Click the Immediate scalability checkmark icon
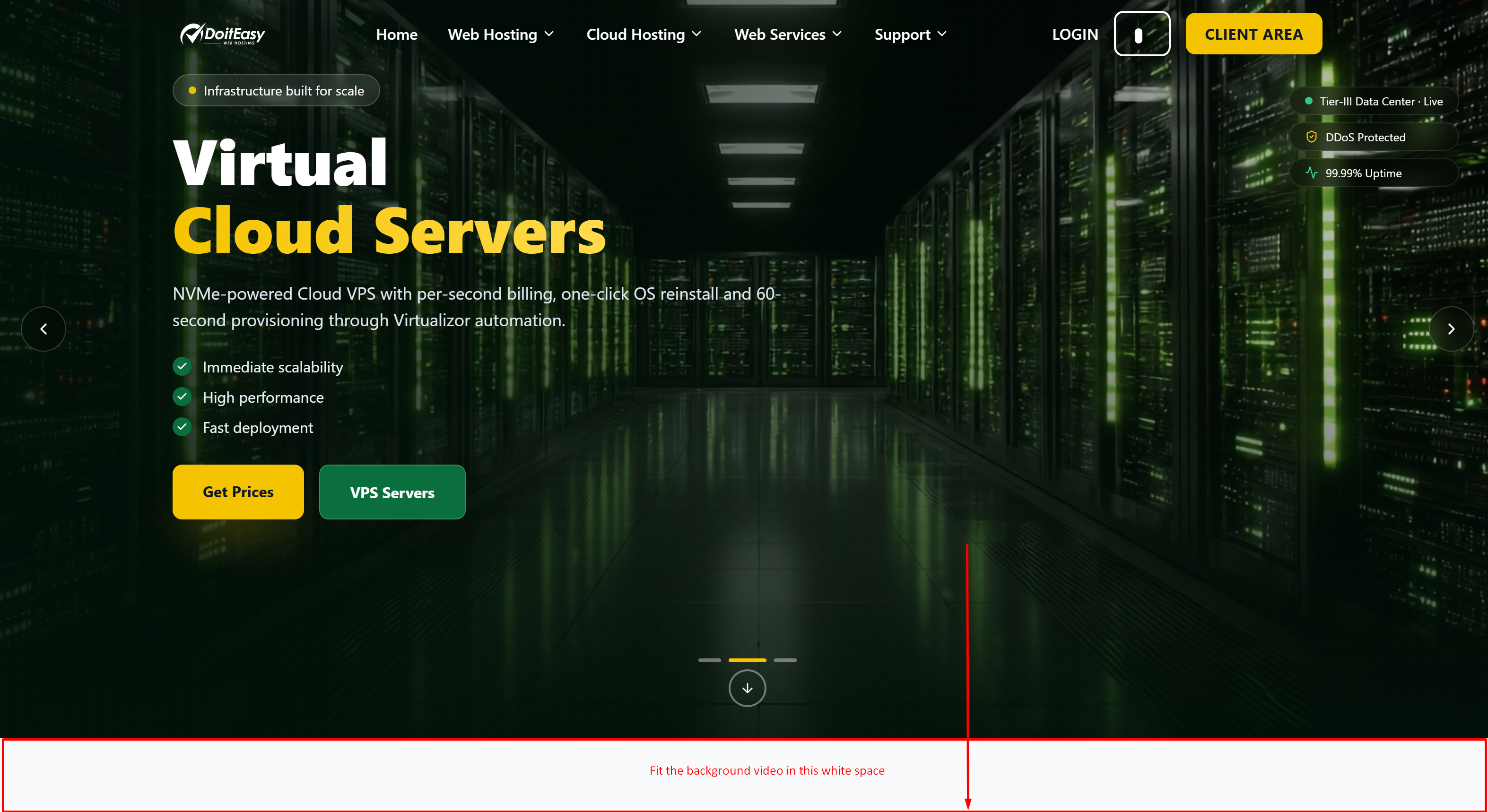 (182, 366)
